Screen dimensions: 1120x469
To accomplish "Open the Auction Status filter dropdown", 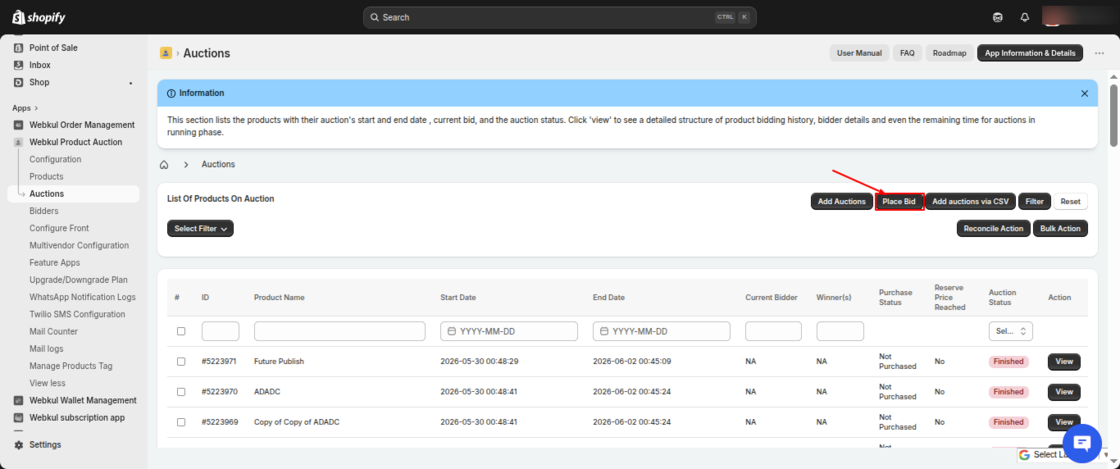I will (x=1011, y=331).
